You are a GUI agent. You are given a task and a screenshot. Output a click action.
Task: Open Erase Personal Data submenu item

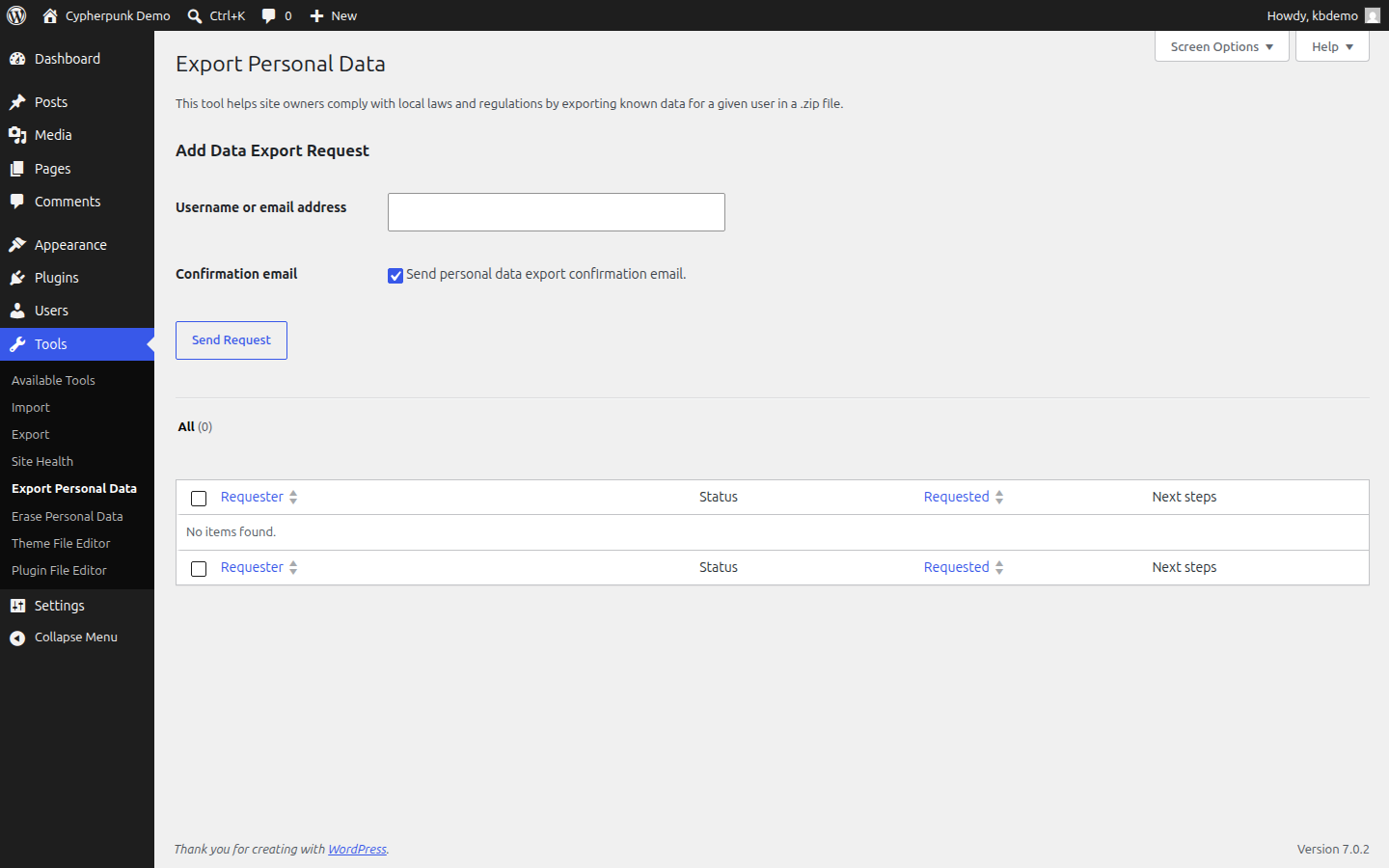tap(68, 516)
